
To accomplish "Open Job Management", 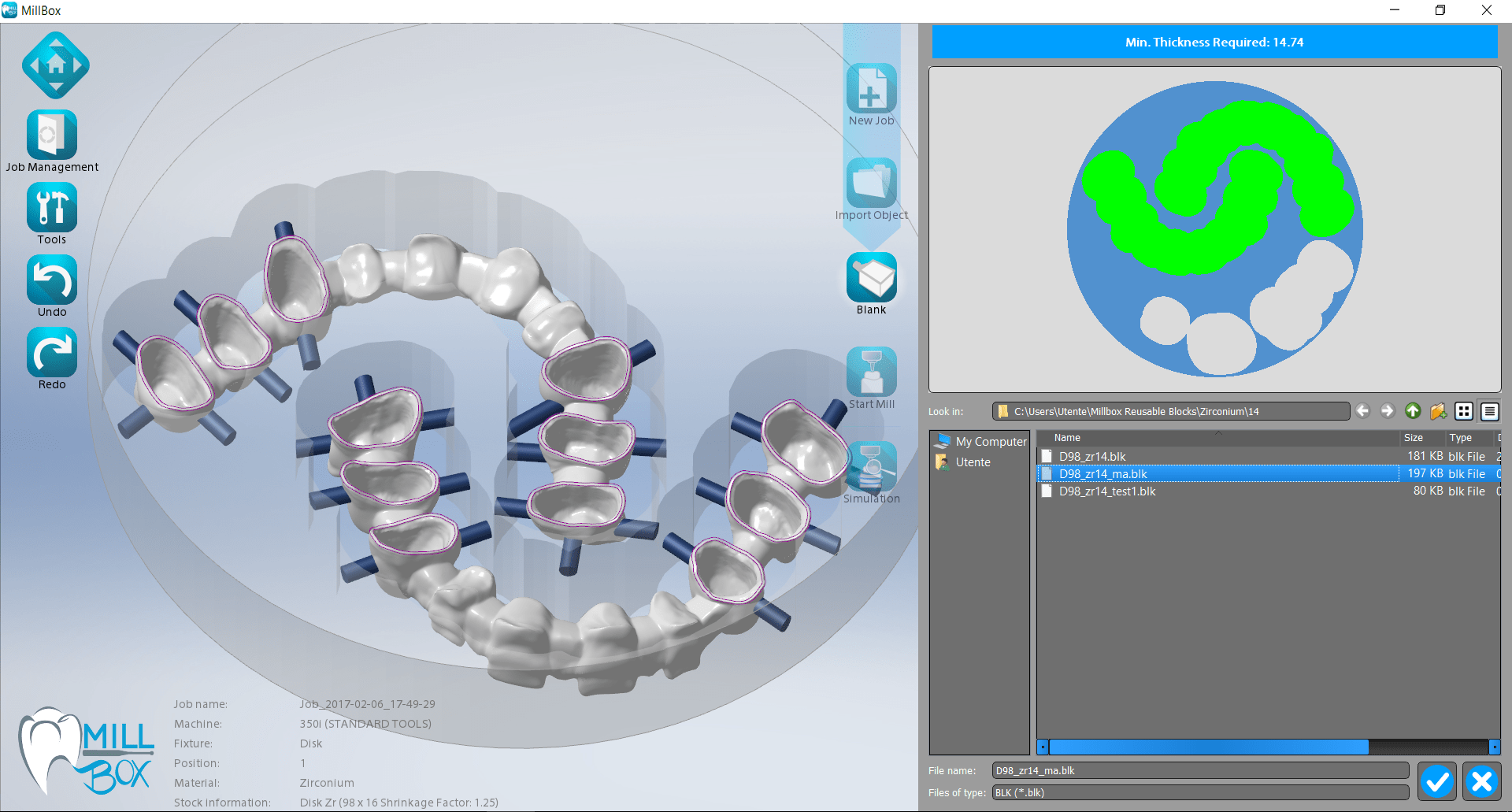I will tap(52, 135).
